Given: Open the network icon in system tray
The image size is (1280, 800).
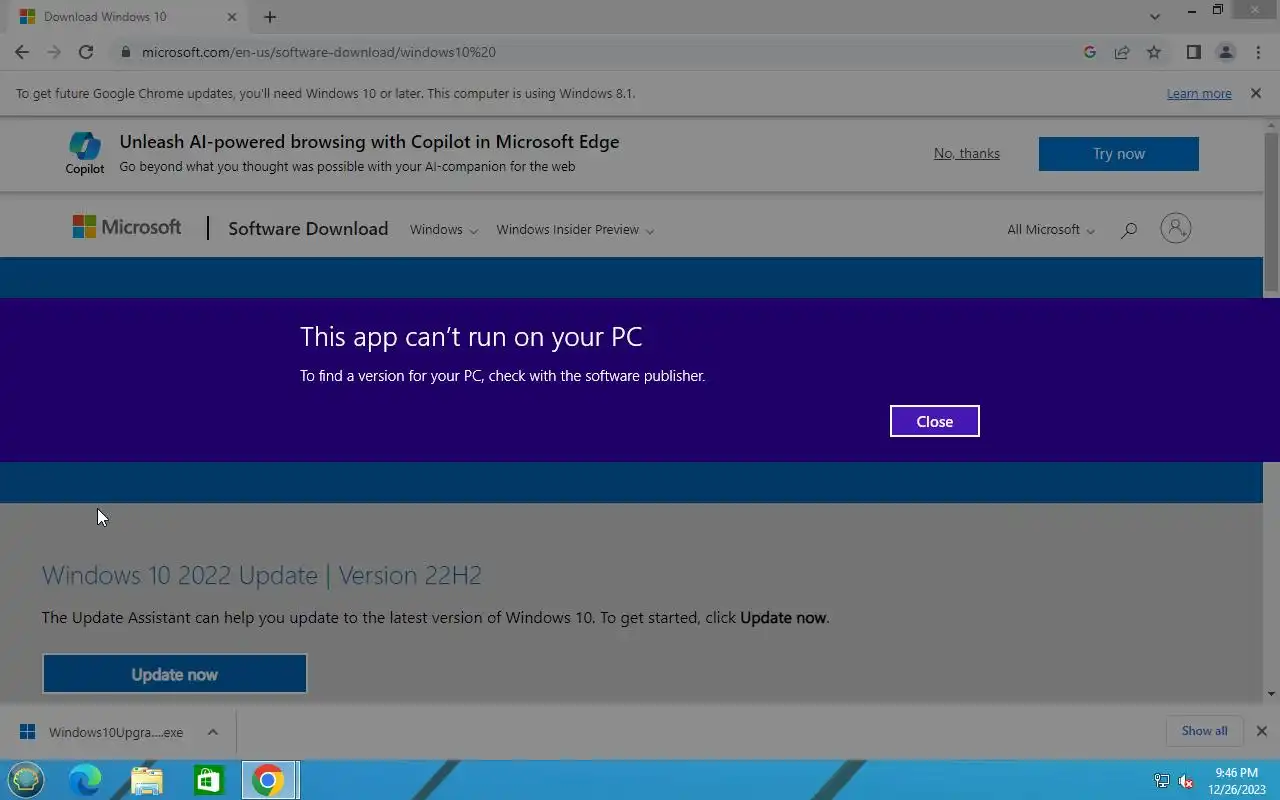Looking at the screenshot, I should 1162,781.
